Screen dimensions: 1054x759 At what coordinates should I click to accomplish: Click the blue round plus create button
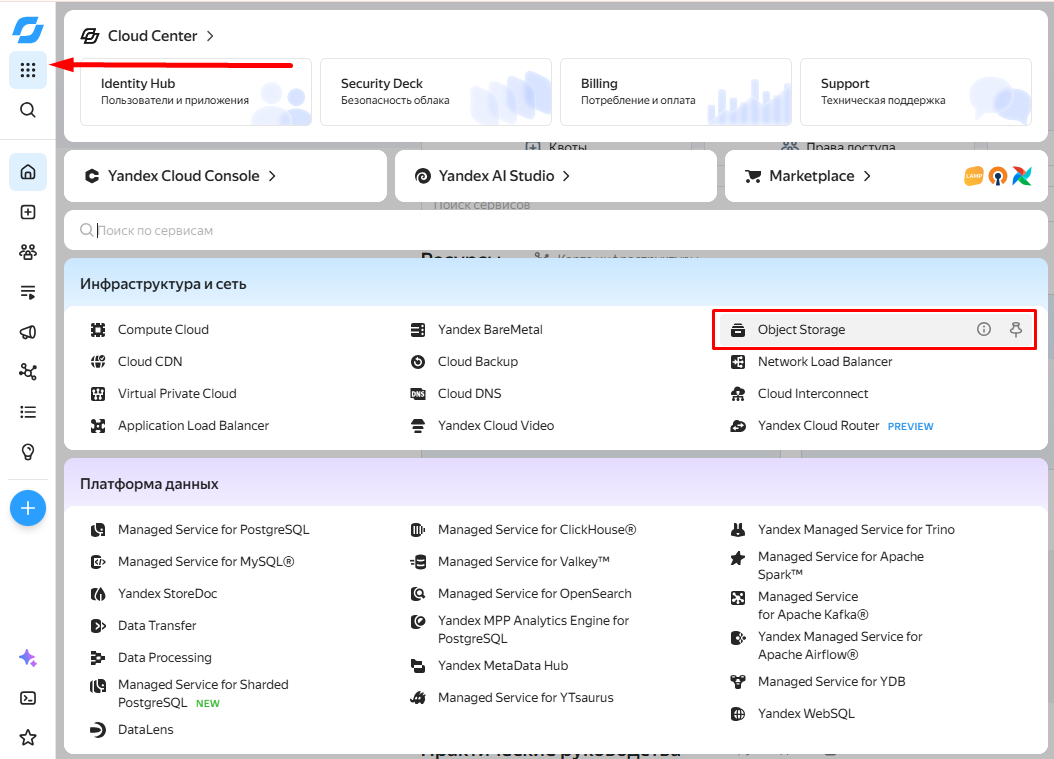(28, 508)
